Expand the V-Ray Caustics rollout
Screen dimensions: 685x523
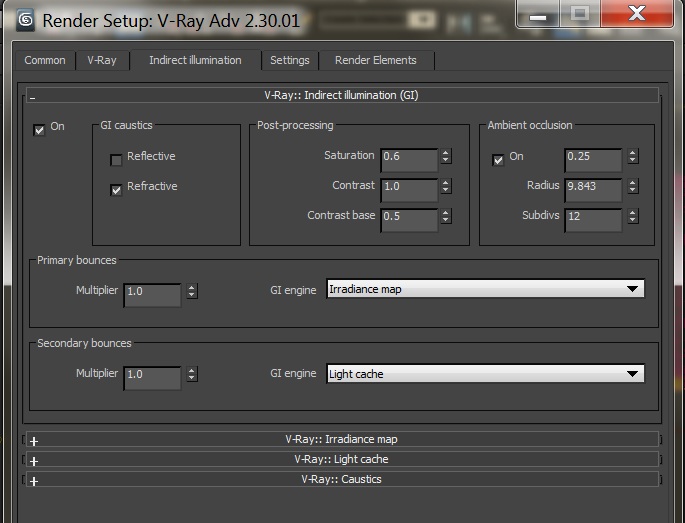[342, 479]
